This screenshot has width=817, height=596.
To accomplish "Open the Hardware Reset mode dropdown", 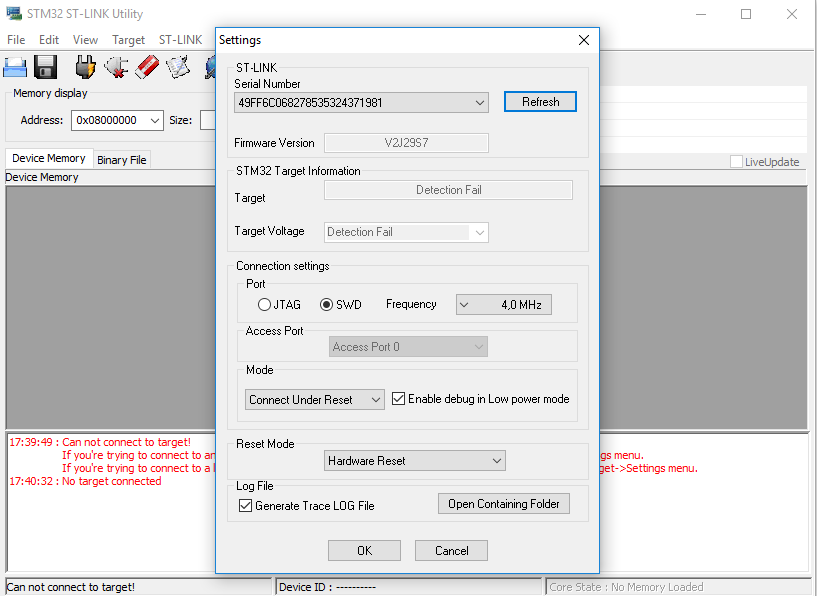I will (x=415, y=461).
